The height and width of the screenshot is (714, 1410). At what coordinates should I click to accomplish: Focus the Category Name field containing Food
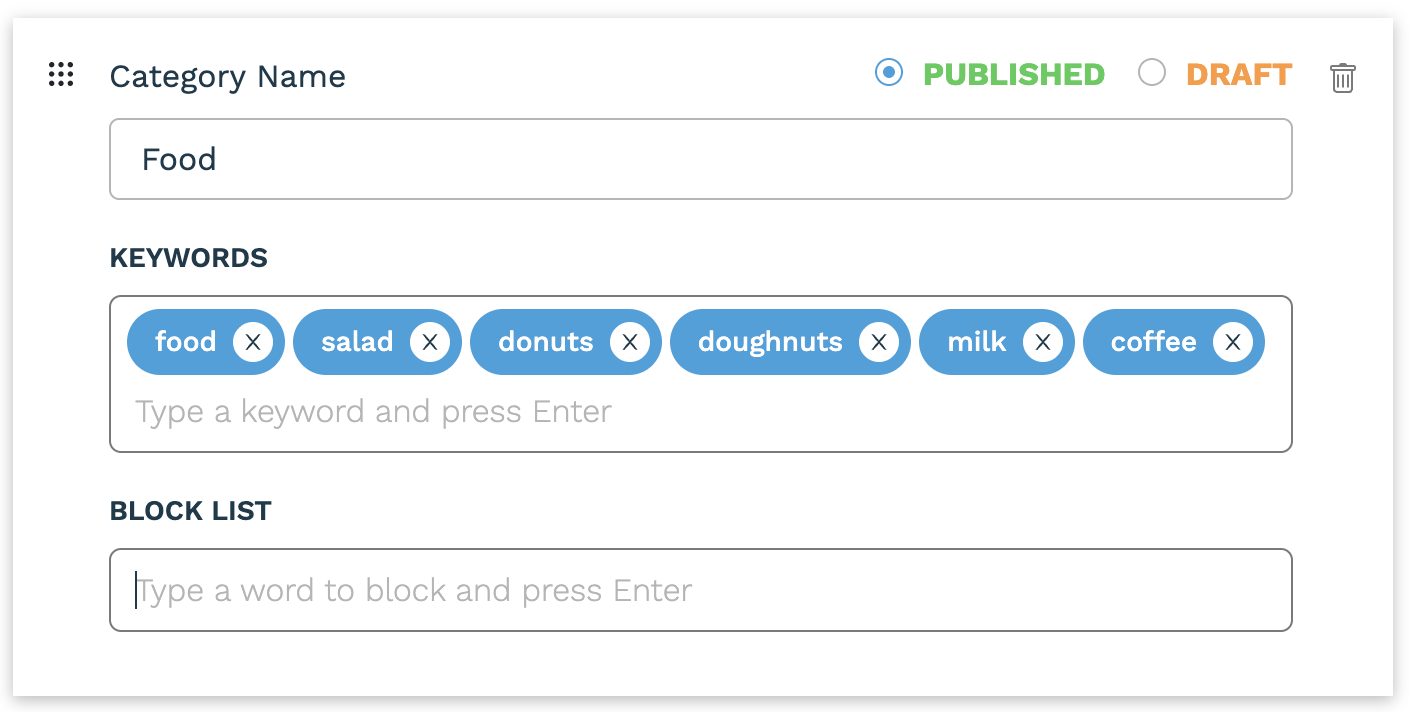[x=701, y=159]
